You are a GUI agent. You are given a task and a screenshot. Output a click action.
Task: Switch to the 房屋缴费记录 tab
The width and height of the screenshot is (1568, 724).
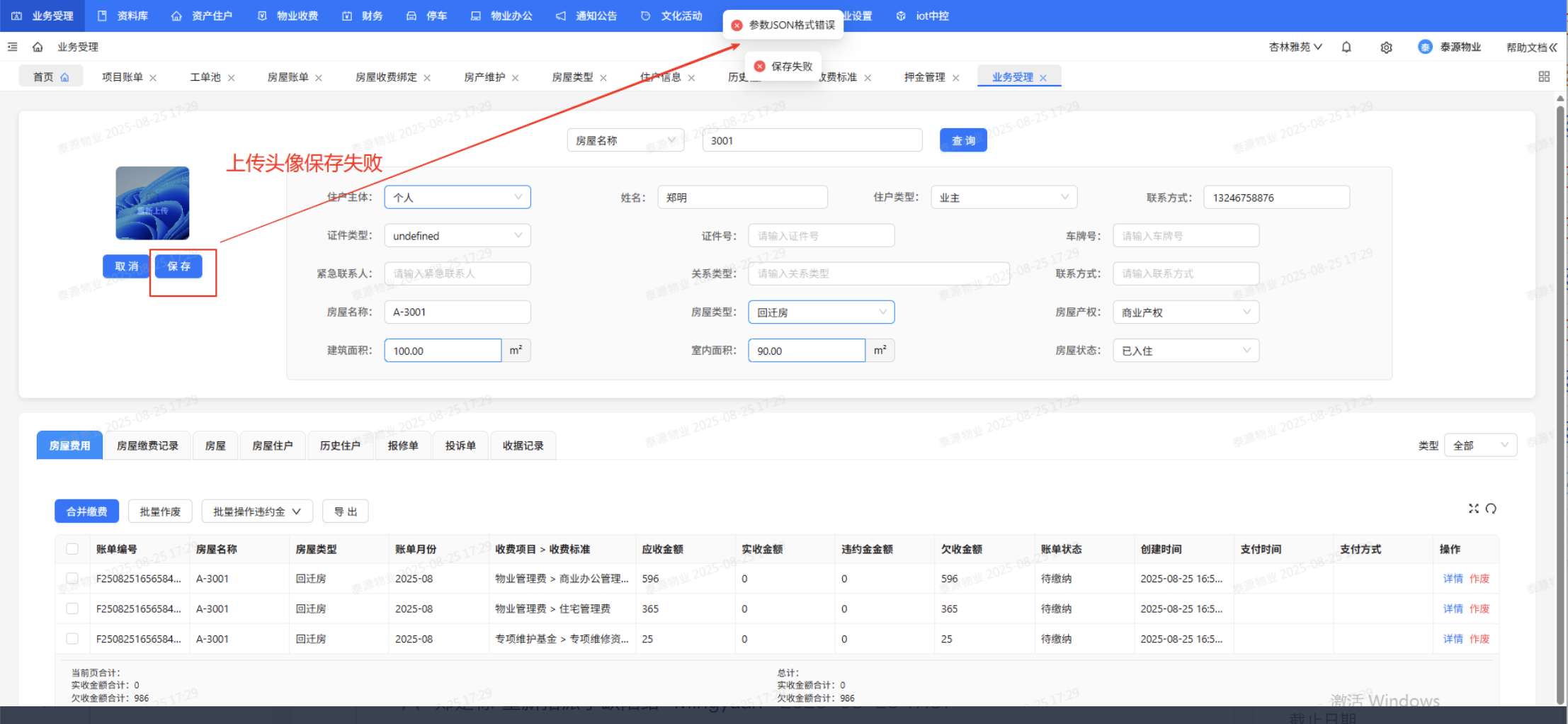147,446
